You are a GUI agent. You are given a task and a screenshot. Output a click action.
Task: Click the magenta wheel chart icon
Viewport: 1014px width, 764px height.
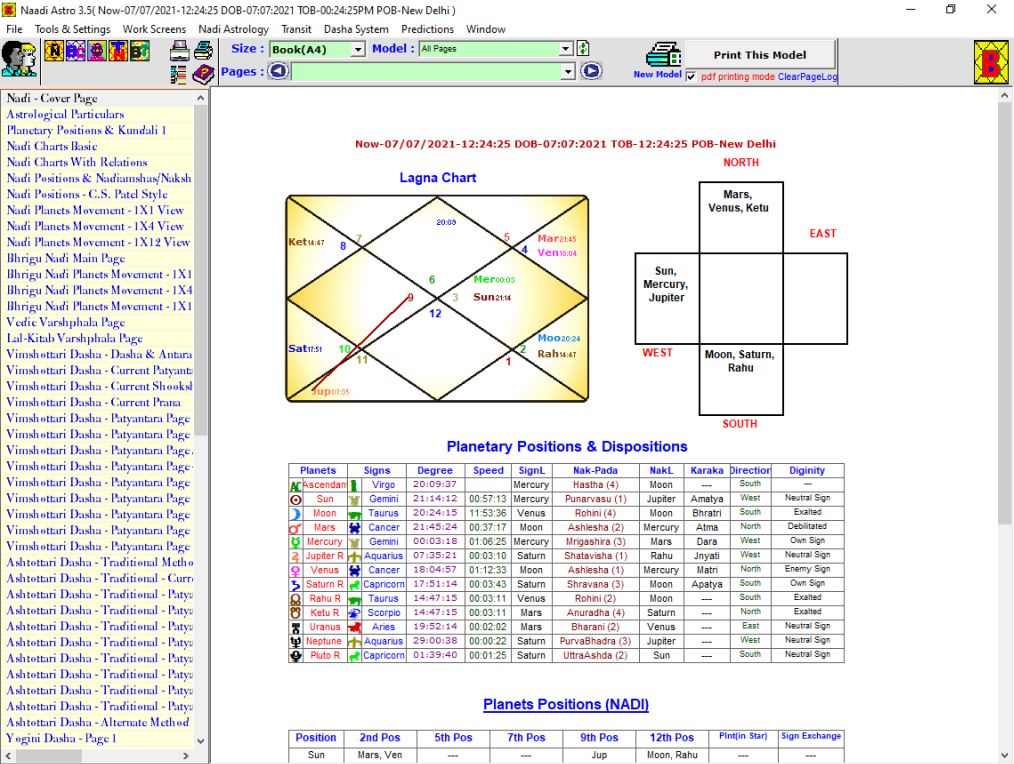97,50
